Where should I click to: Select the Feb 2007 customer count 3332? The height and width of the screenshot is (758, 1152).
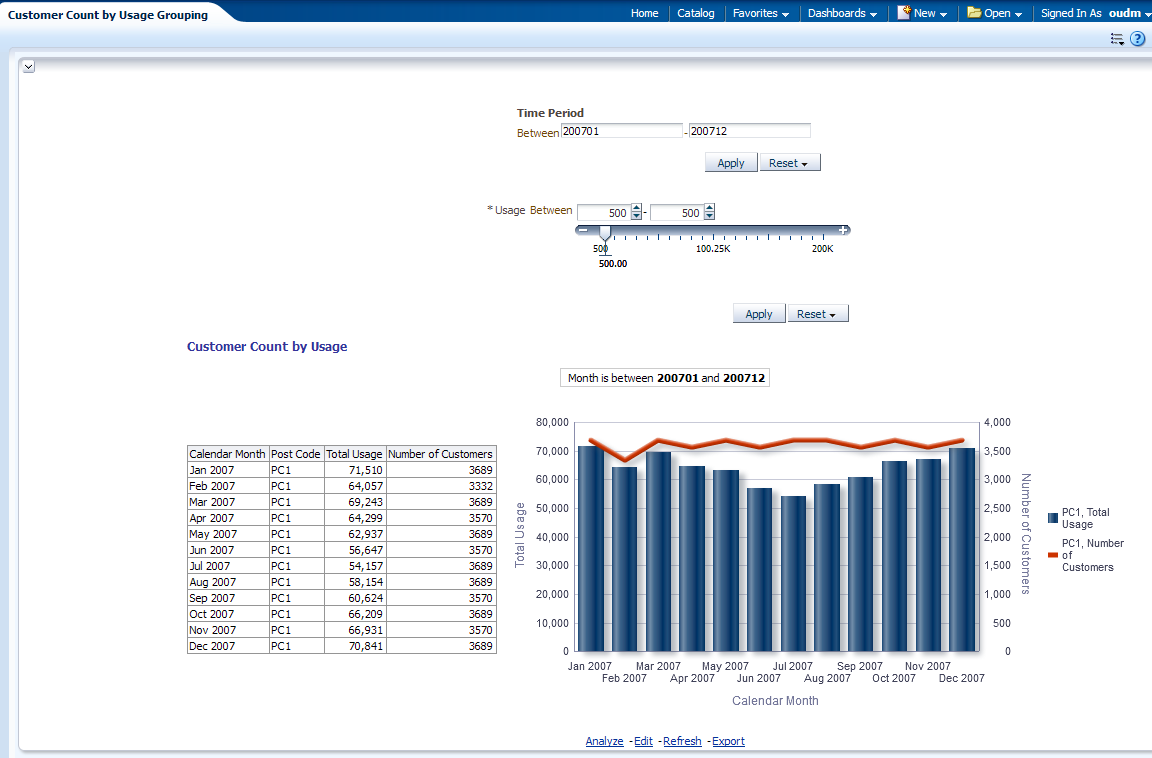[441, 486]
